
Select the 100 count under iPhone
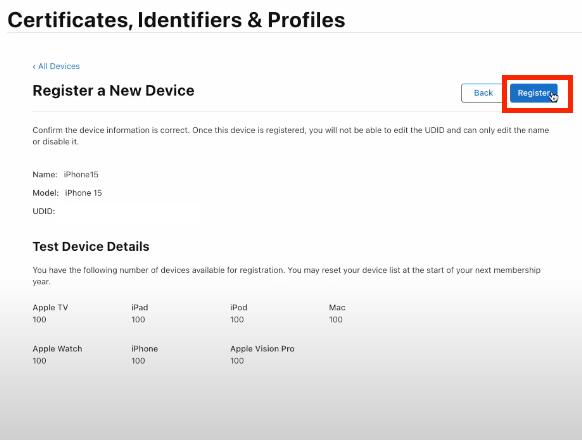pos(138,361)
